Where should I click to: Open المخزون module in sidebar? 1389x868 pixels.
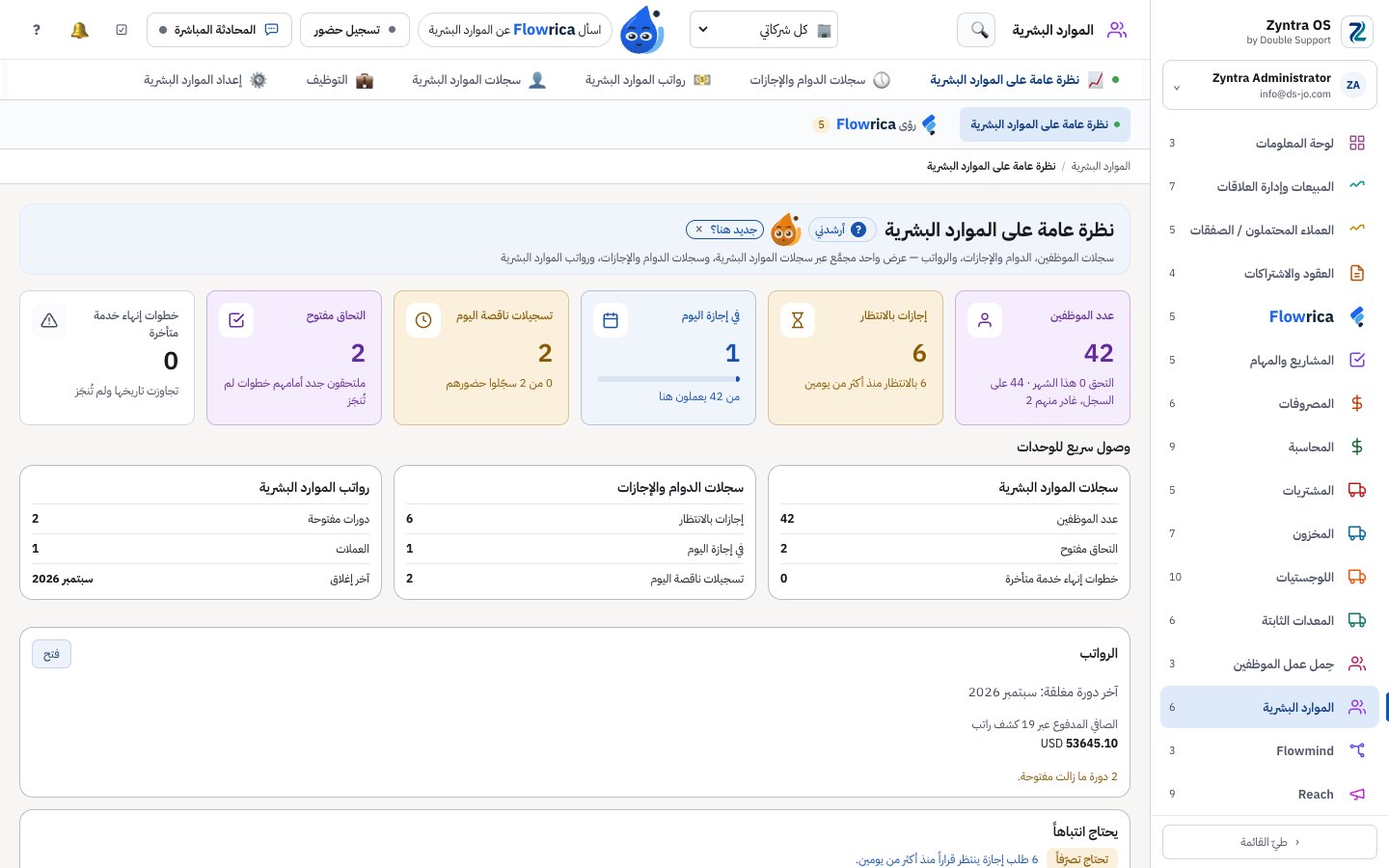[x=1269, y=533]
